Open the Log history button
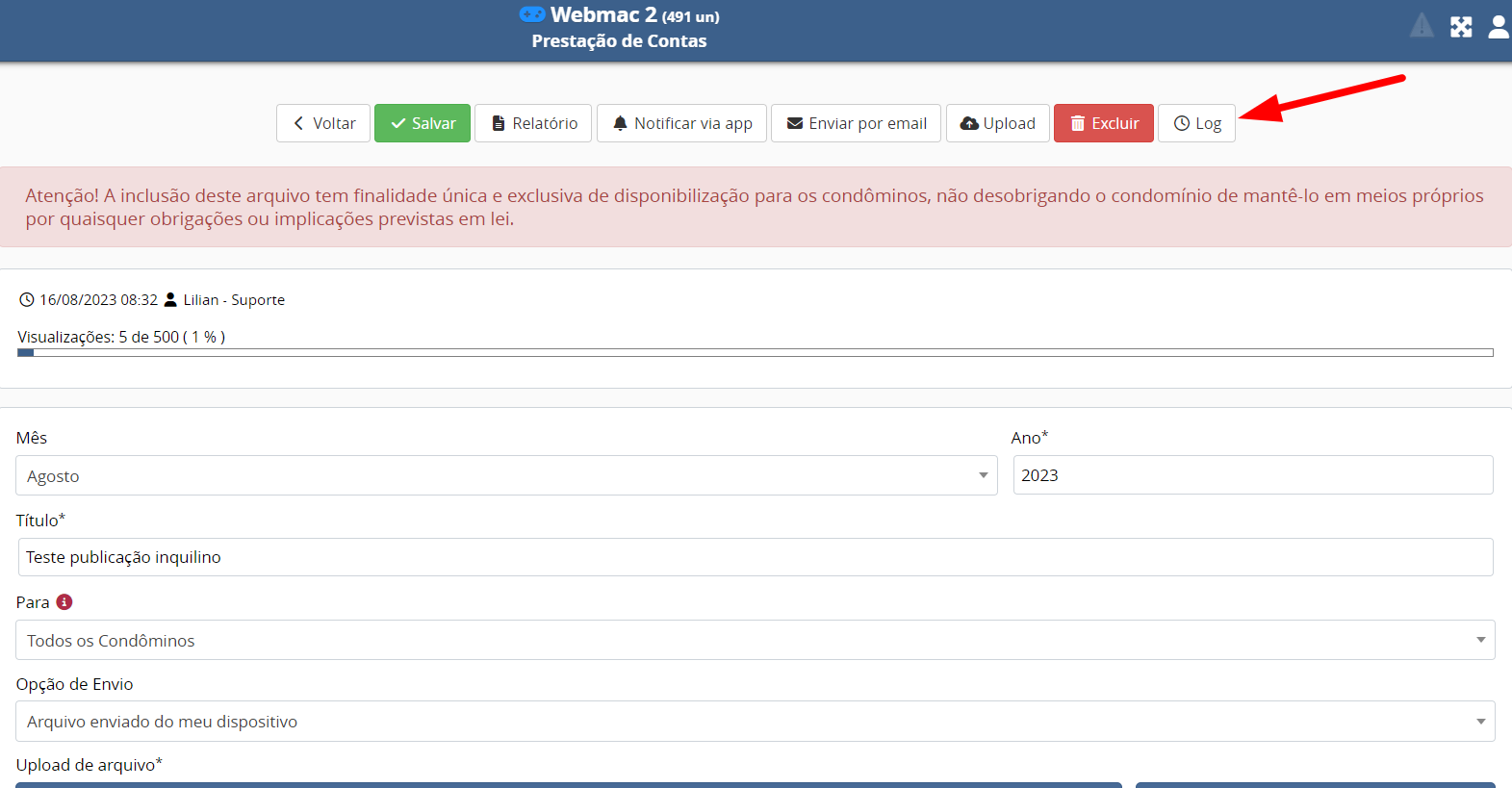The height and width of the screenshot is (788, 1512). [1196, 123]
